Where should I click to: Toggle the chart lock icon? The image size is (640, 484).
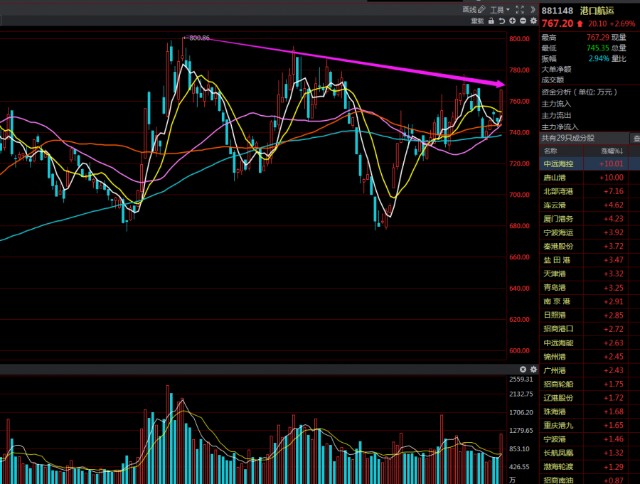491,21
